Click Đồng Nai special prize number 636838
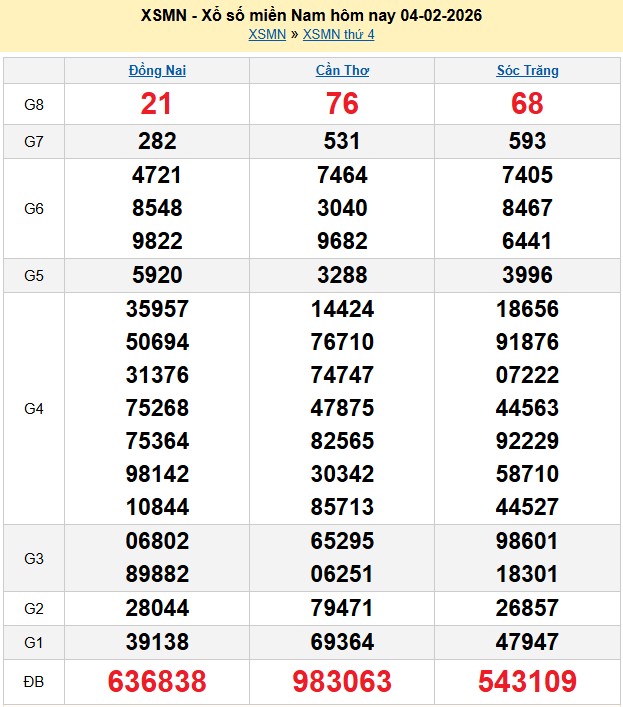The height and width of the screenshot is (707, 623). click(157, 682)
